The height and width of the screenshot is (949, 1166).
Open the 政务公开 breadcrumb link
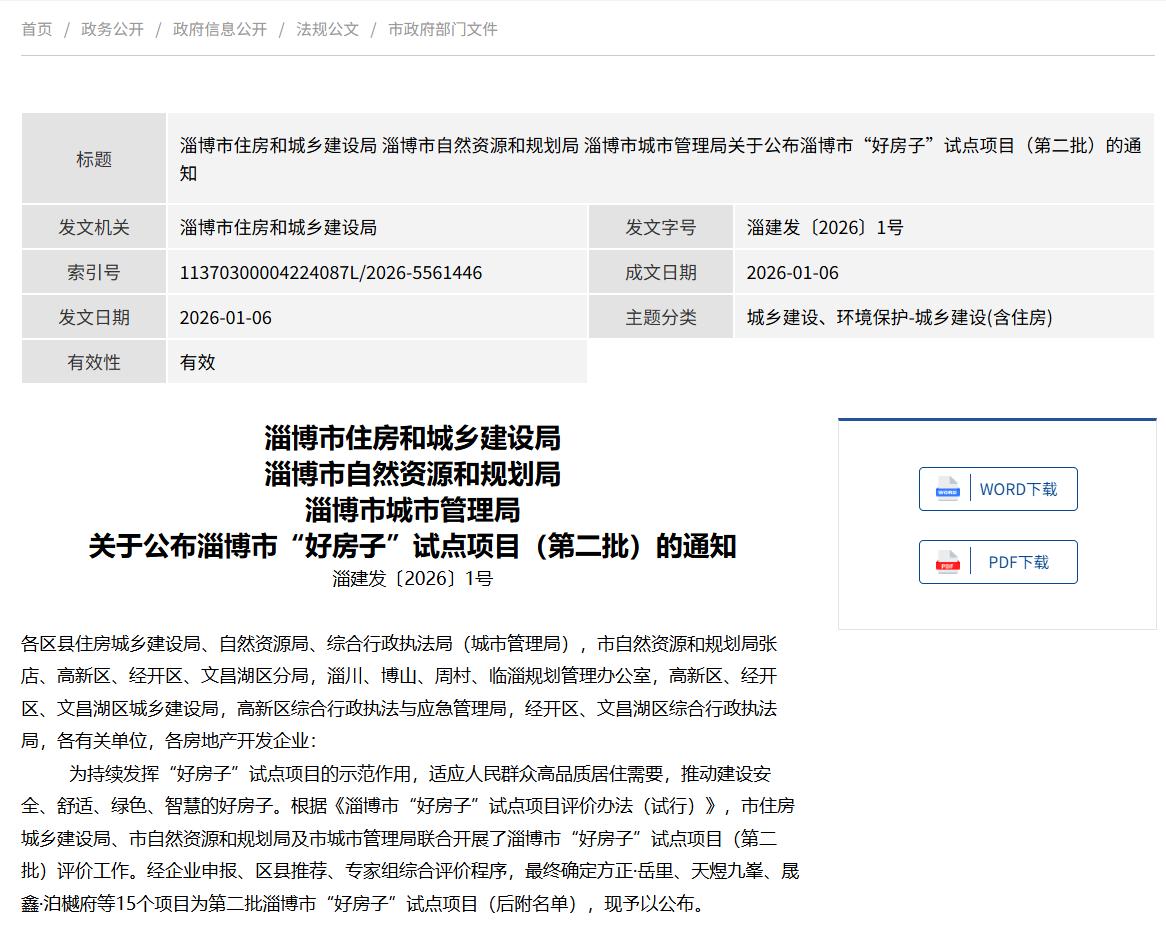click(x=112, y=29)
